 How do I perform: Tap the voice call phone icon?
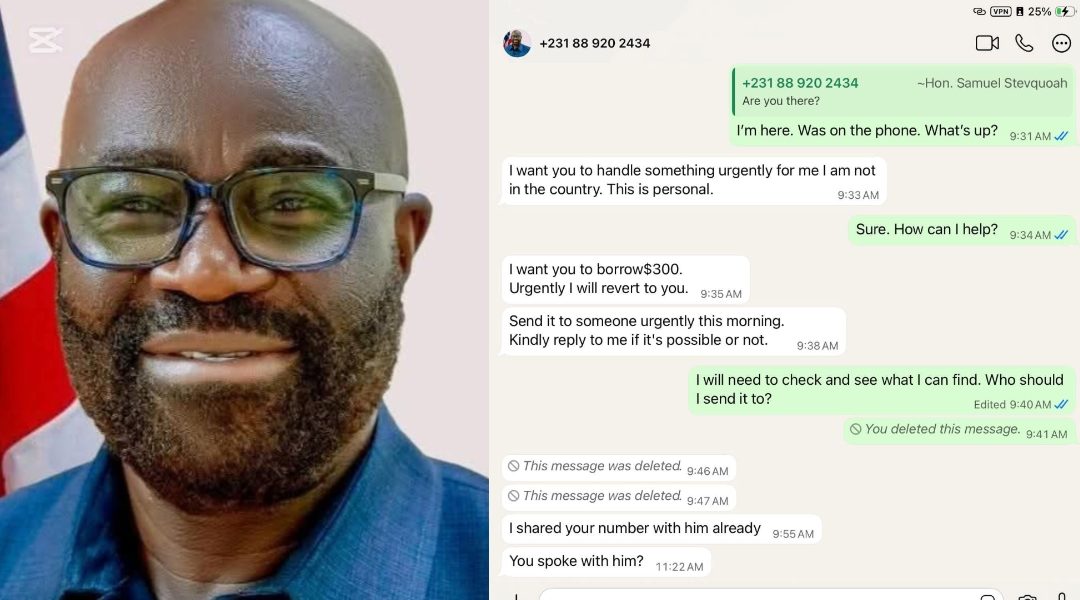click(x=1024, y=43)
